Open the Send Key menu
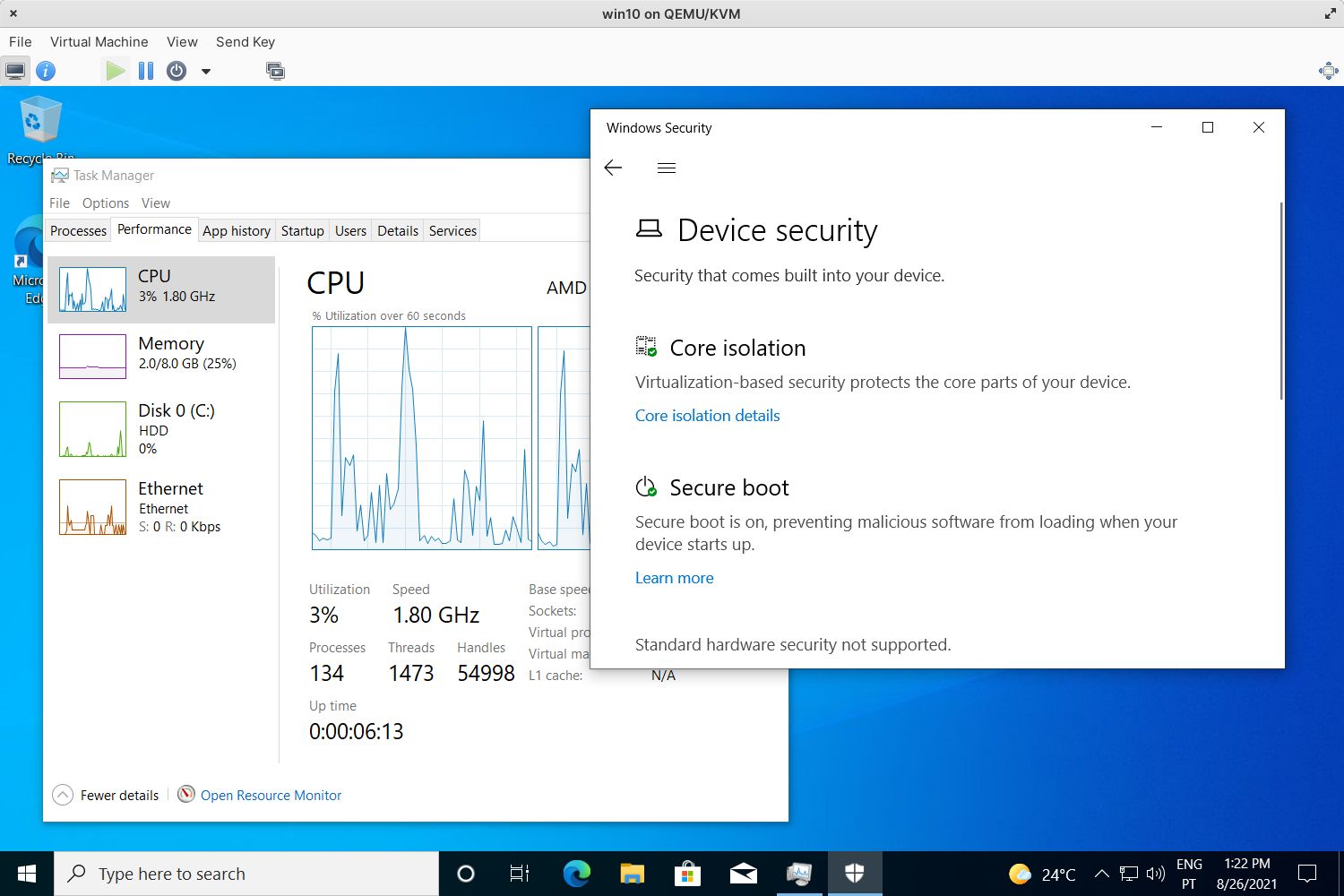The image size is (1344, 896). click(x=245, y=42)
